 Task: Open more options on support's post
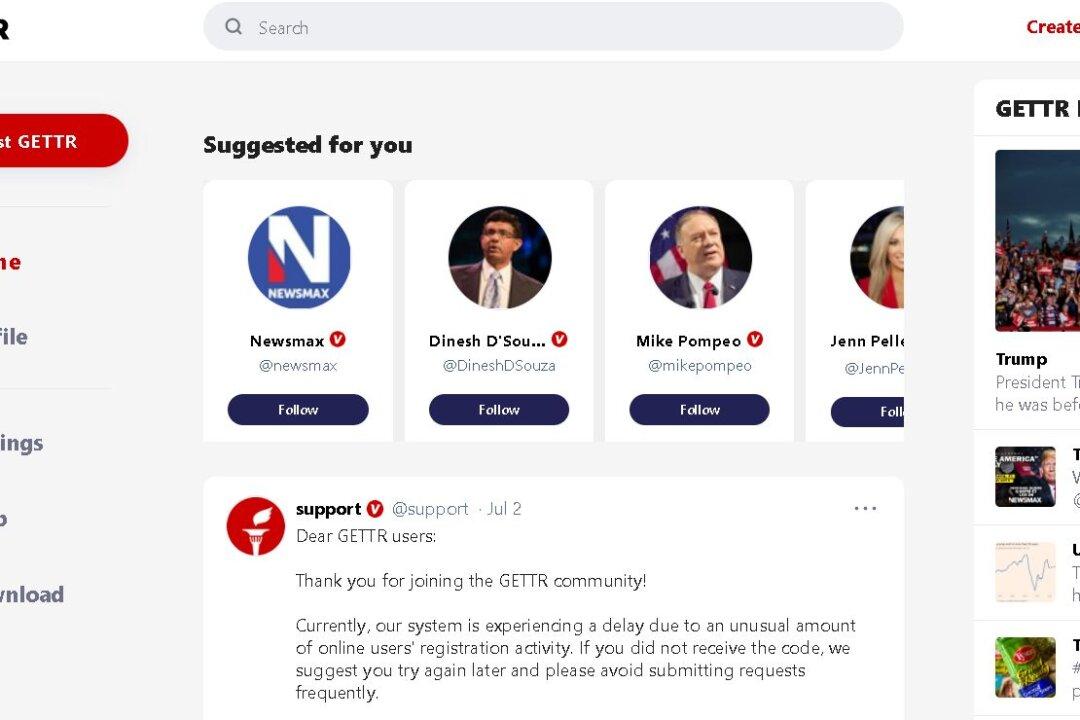tap(864, 508)
